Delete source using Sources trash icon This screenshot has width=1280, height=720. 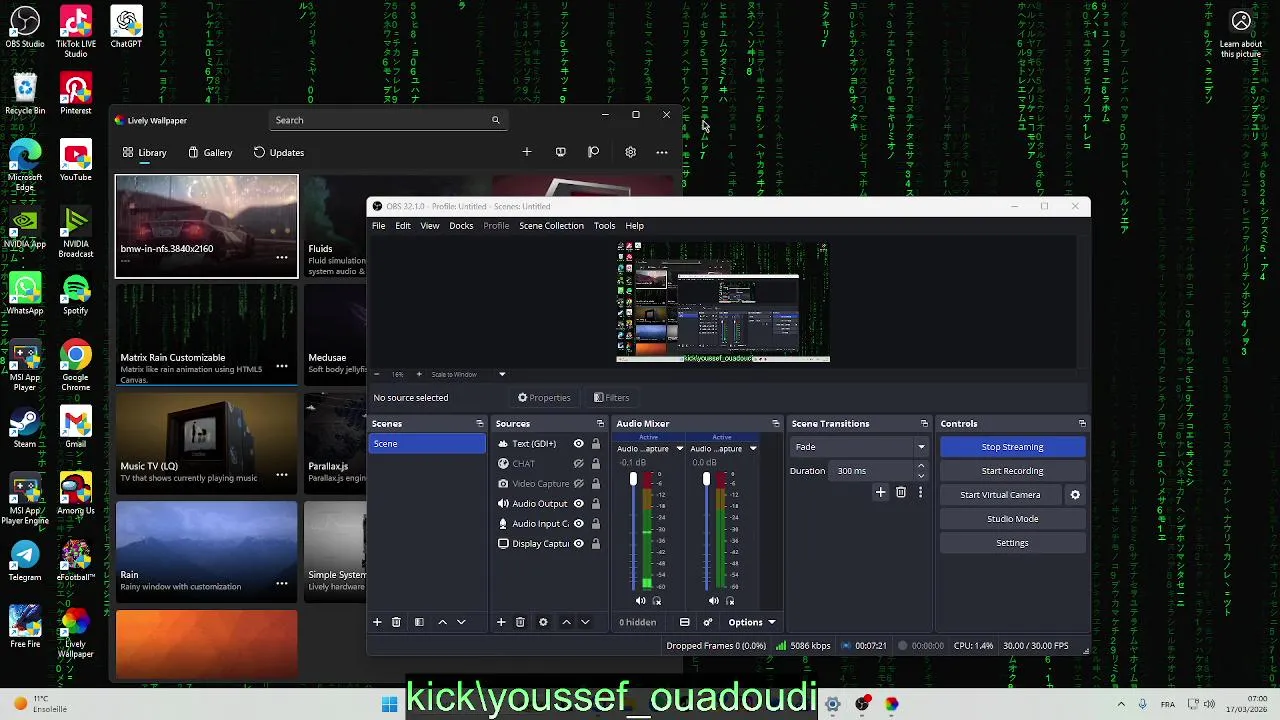click(520, 622)
